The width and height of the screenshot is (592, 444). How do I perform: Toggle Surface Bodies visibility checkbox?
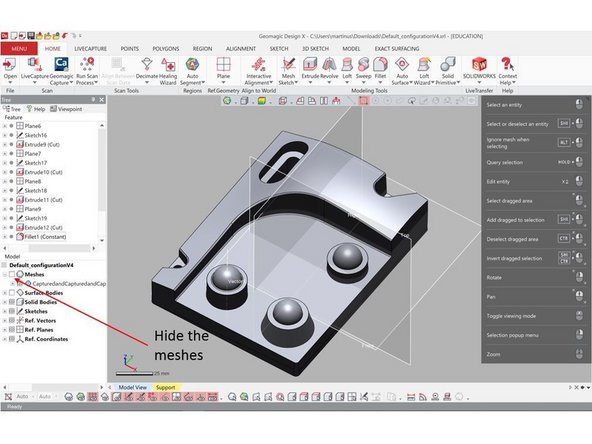click(x=12, y=293)
